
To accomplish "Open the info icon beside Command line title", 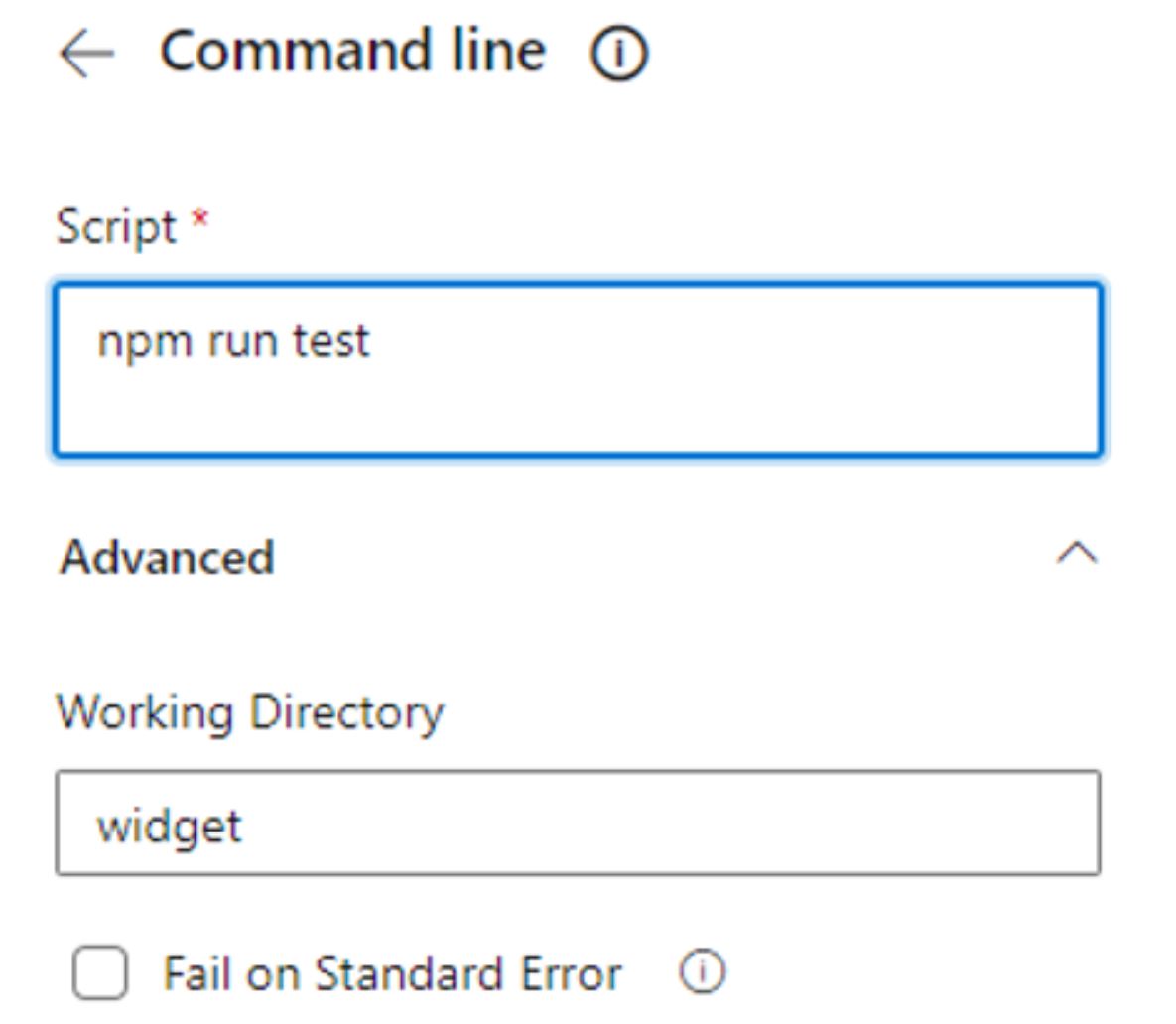I will [618, 53].
